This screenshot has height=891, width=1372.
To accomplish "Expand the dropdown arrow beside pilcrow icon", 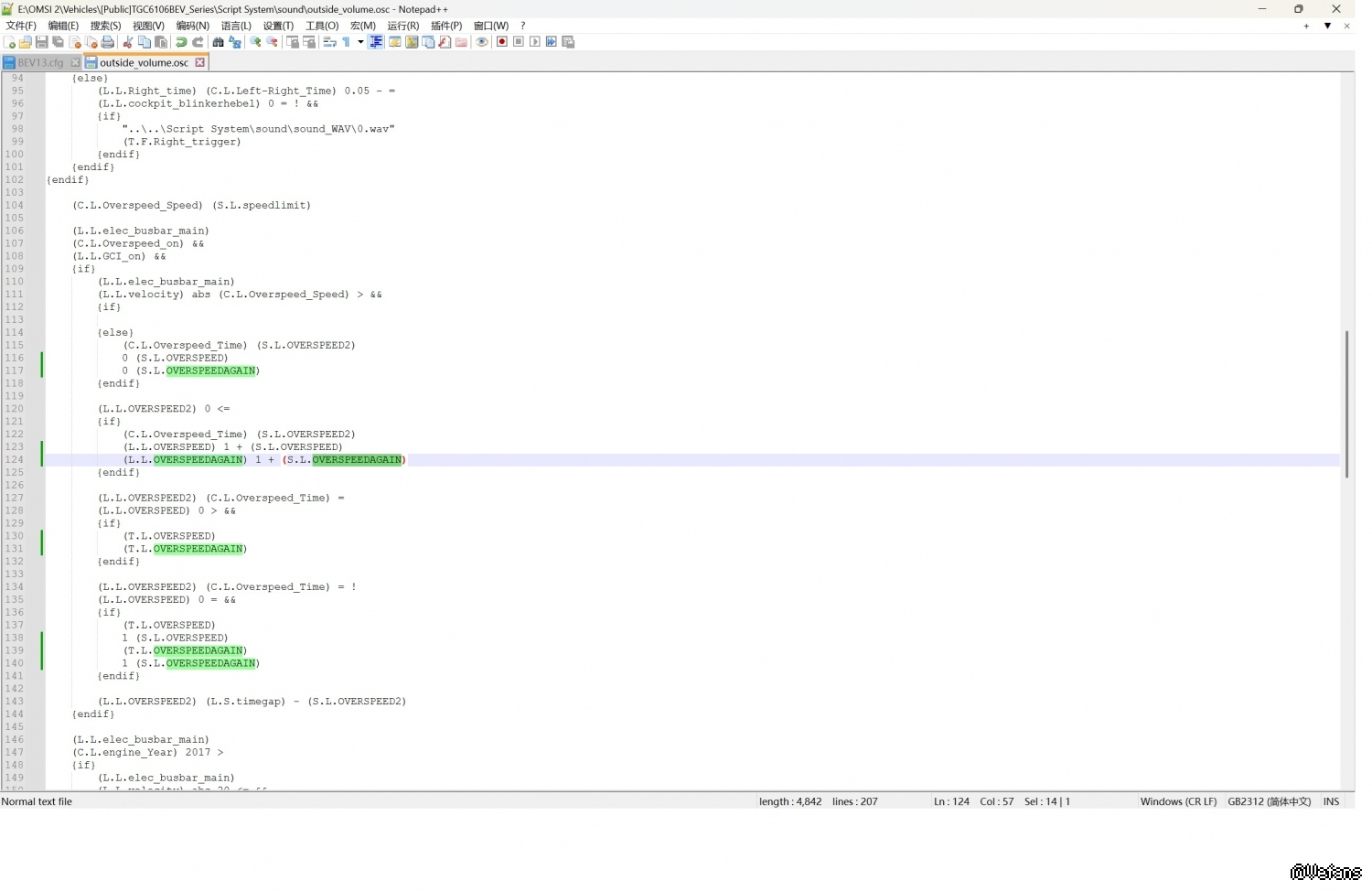I will 360,42.
